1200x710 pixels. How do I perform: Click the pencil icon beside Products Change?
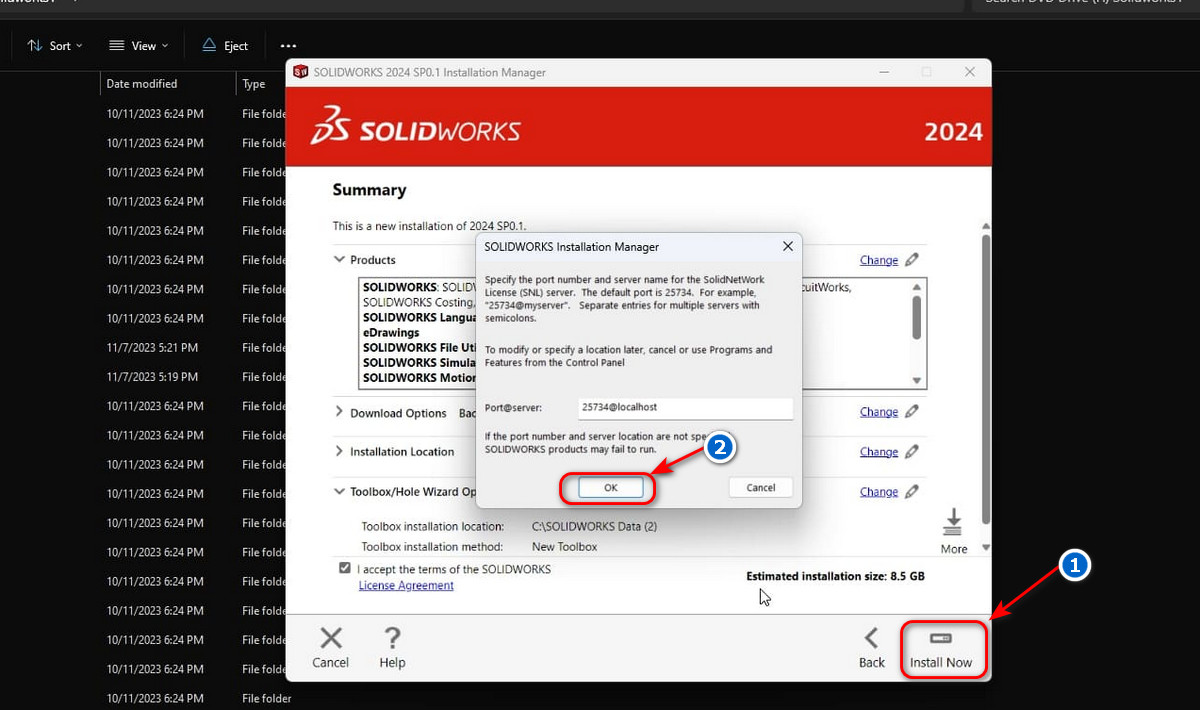point(912,260)
